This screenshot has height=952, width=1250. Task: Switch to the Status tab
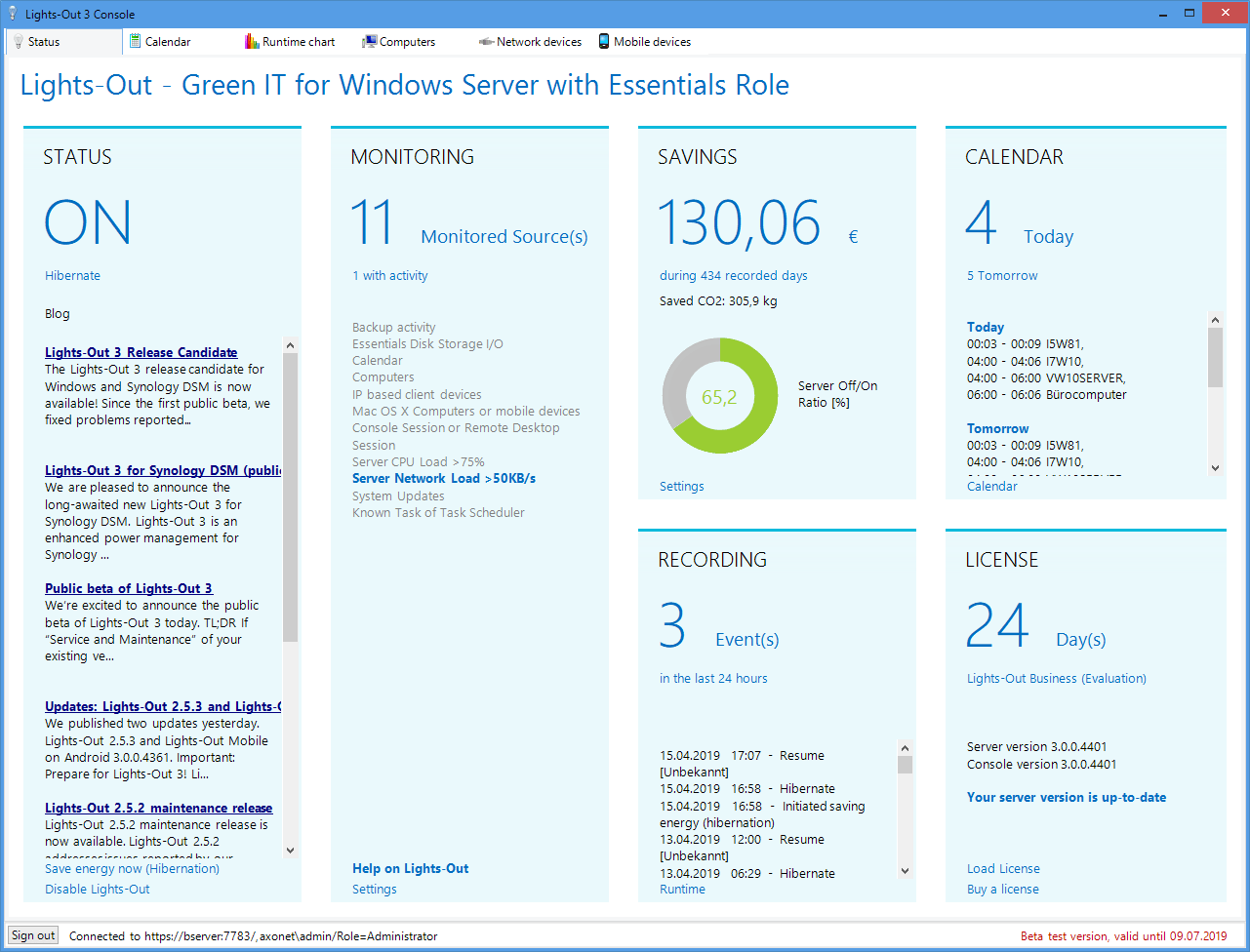[64, 42]
